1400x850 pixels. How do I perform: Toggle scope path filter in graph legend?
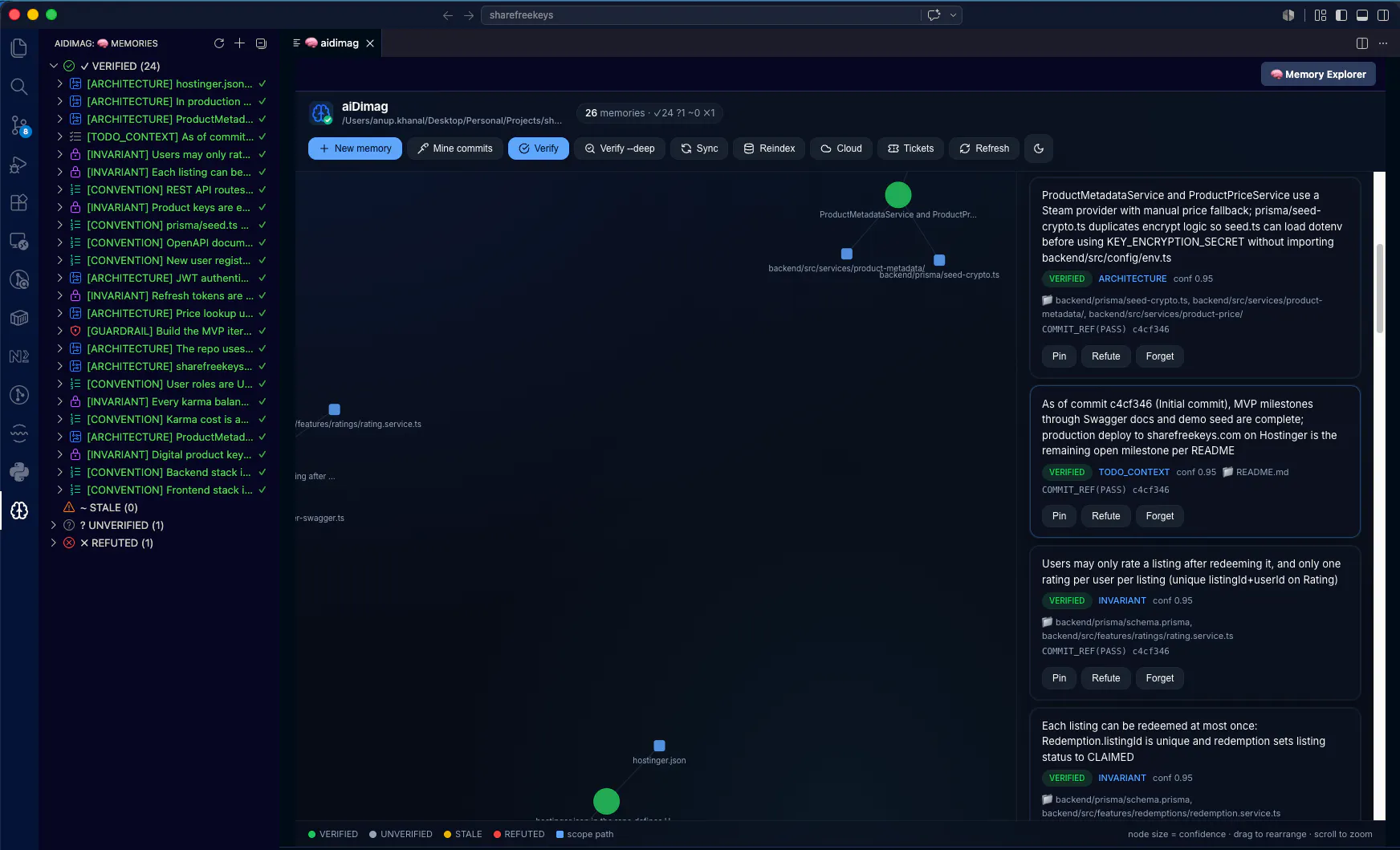[x=585, y=834]
